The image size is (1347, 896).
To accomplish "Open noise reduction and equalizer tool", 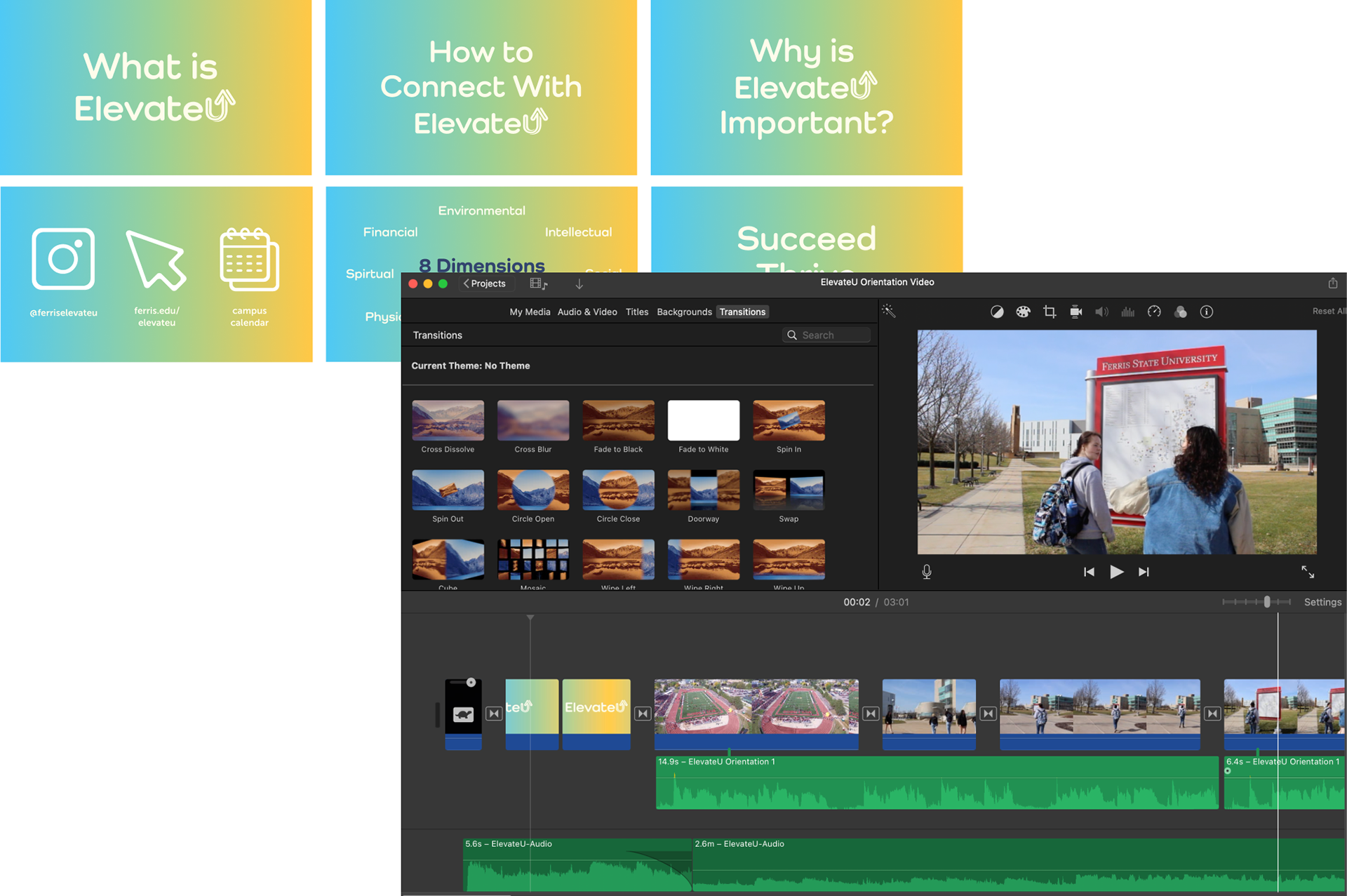I will pyautogui.click(x=1128, y=312).
